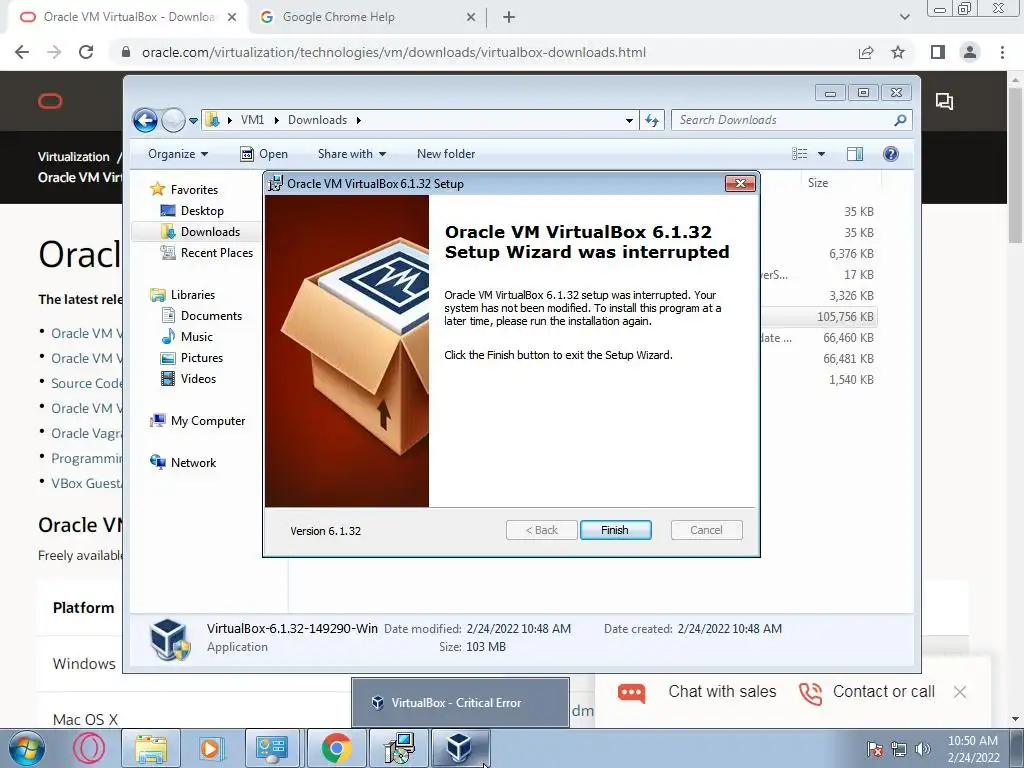Expand address bar previous locations dropdown

tap(629, 120)
